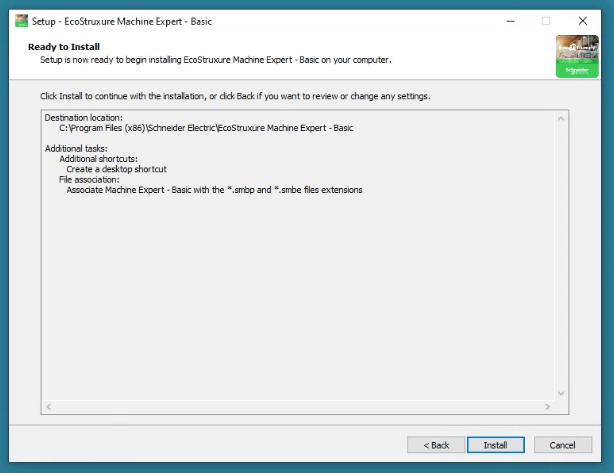Click summary box scroll left arrow
Screen dimensions: 614x473
click(x=49, y=407)
